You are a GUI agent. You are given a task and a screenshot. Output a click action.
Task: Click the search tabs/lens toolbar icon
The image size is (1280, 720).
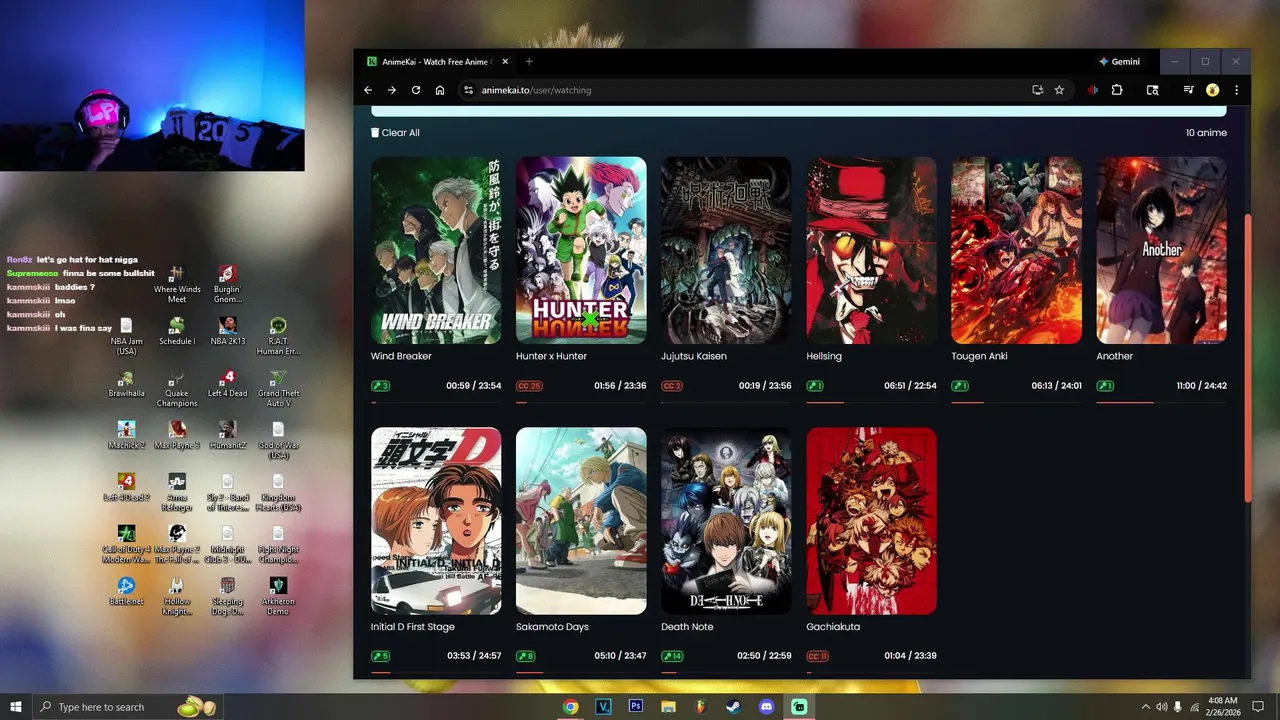pyautogui.click(x=1152, y=90)
